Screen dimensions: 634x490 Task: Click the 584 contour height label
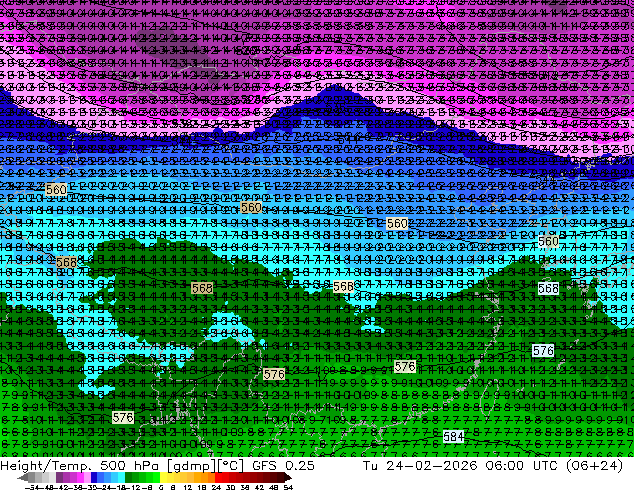[453, 437]
